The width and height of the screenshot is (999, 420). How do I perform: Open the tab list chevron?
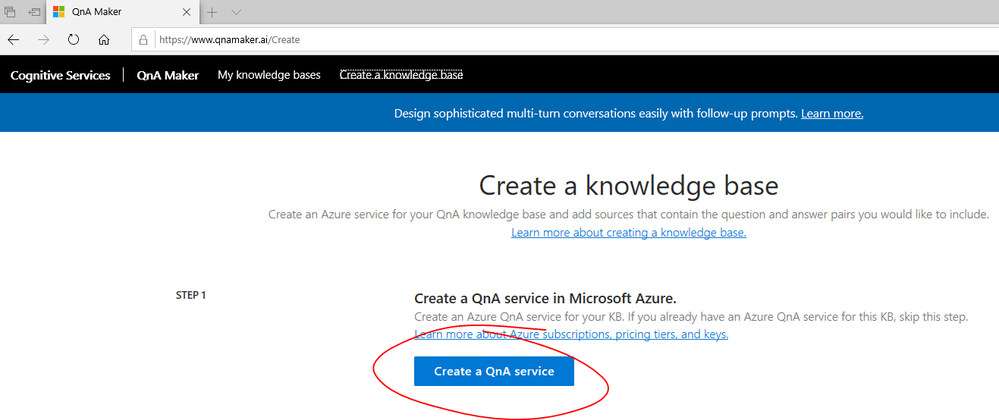point(236,12)
